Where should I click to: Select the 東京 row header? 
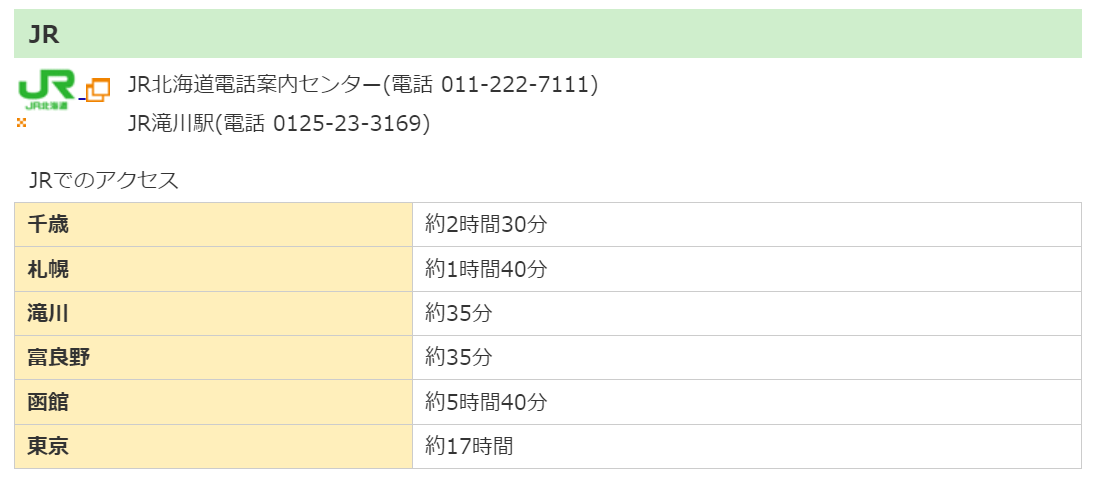tap(213, 446)
